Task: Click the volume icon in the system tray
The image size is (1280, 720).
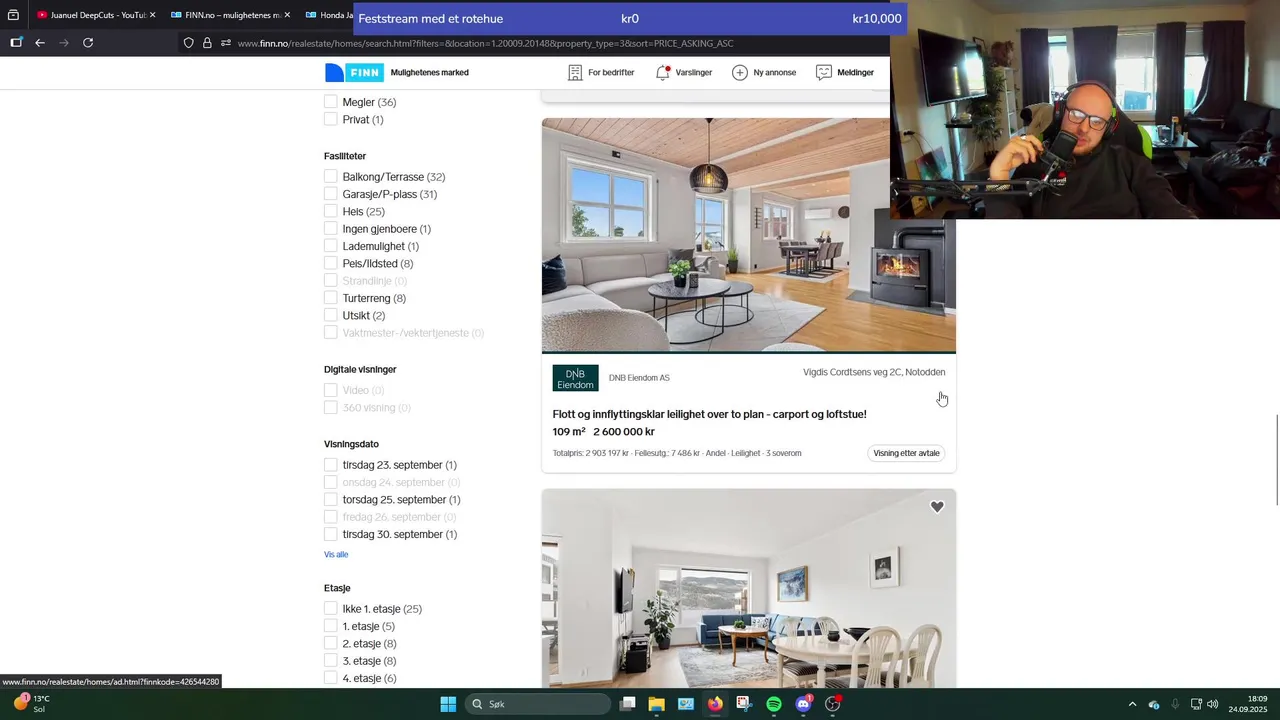Action: [1213, 704]
